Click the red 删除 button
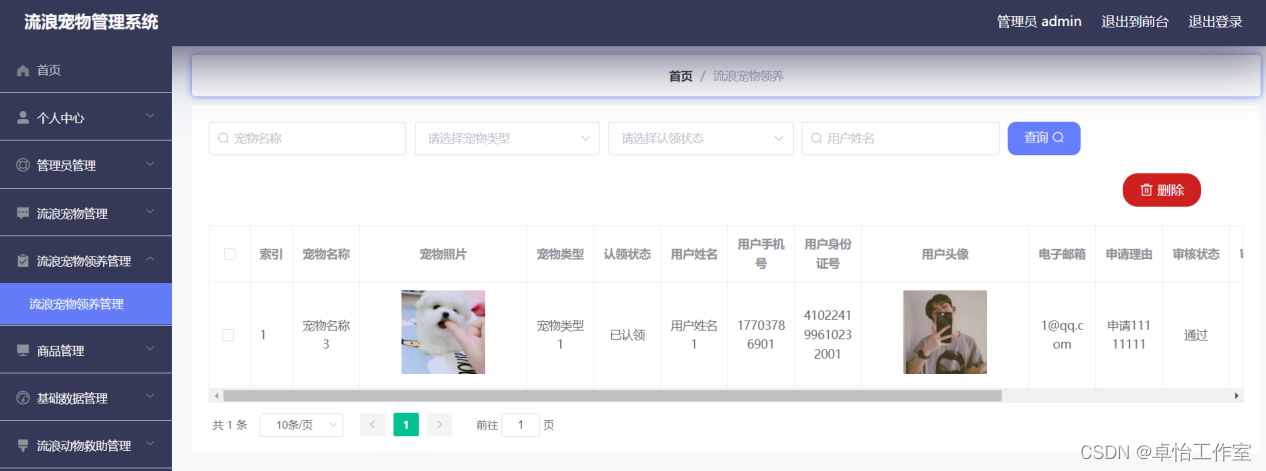 pos(1162,190)
